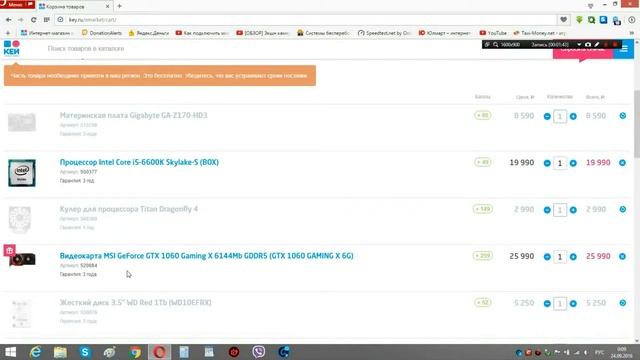The width and height of the screenshot is (640, 360).
Task: Go forward in browser history
Action: 21,20
